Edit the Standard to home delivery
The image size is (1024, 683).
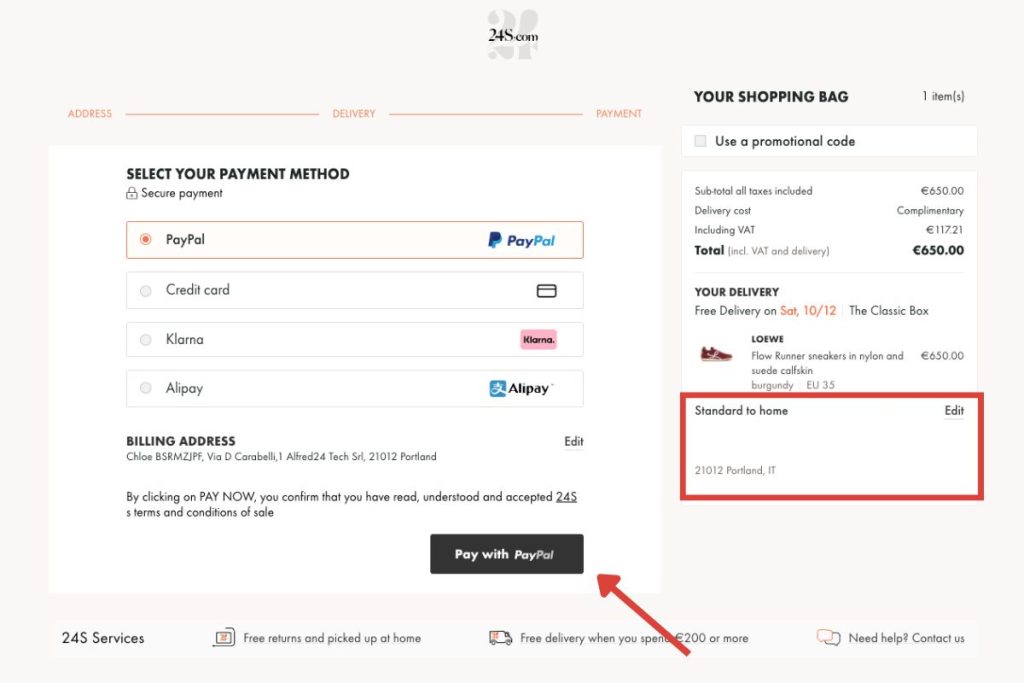coord(954,411)
